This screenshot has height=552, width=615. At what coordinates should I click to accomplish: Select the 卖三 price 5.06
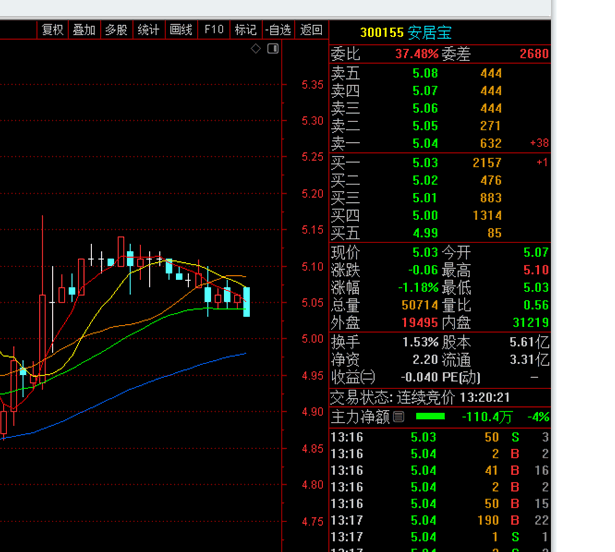[x=425, y=109]
